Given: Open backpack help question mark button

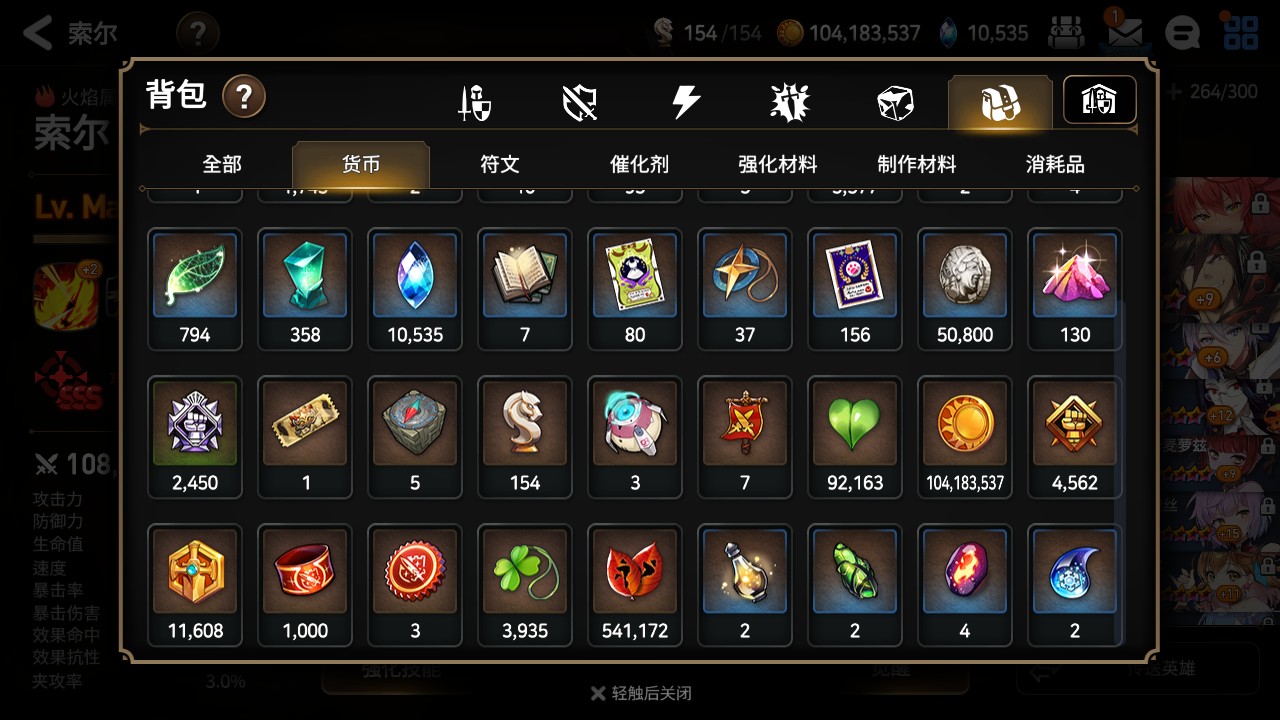Looking at the screenshot, I should pyautogui.click(x=244, y=97).
